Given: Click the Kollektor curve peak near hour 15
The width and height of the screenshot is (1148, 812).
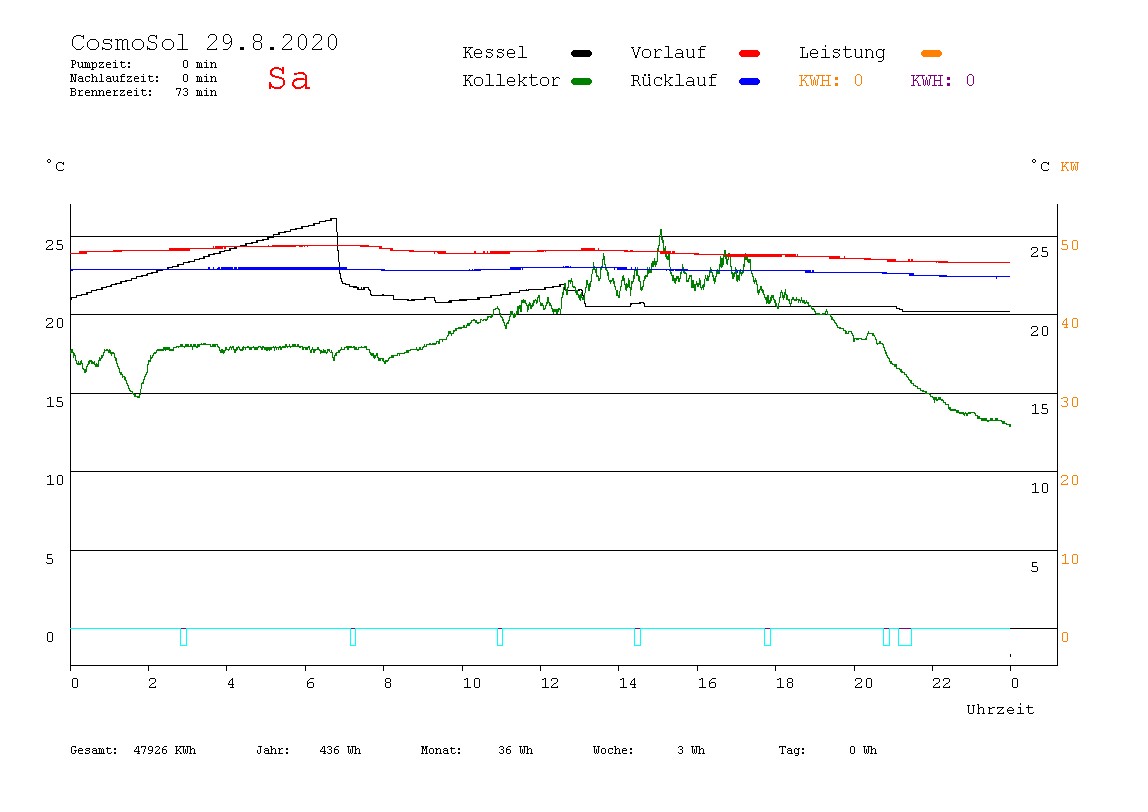Looking at the screenshot, I should [x=661, y=230].
